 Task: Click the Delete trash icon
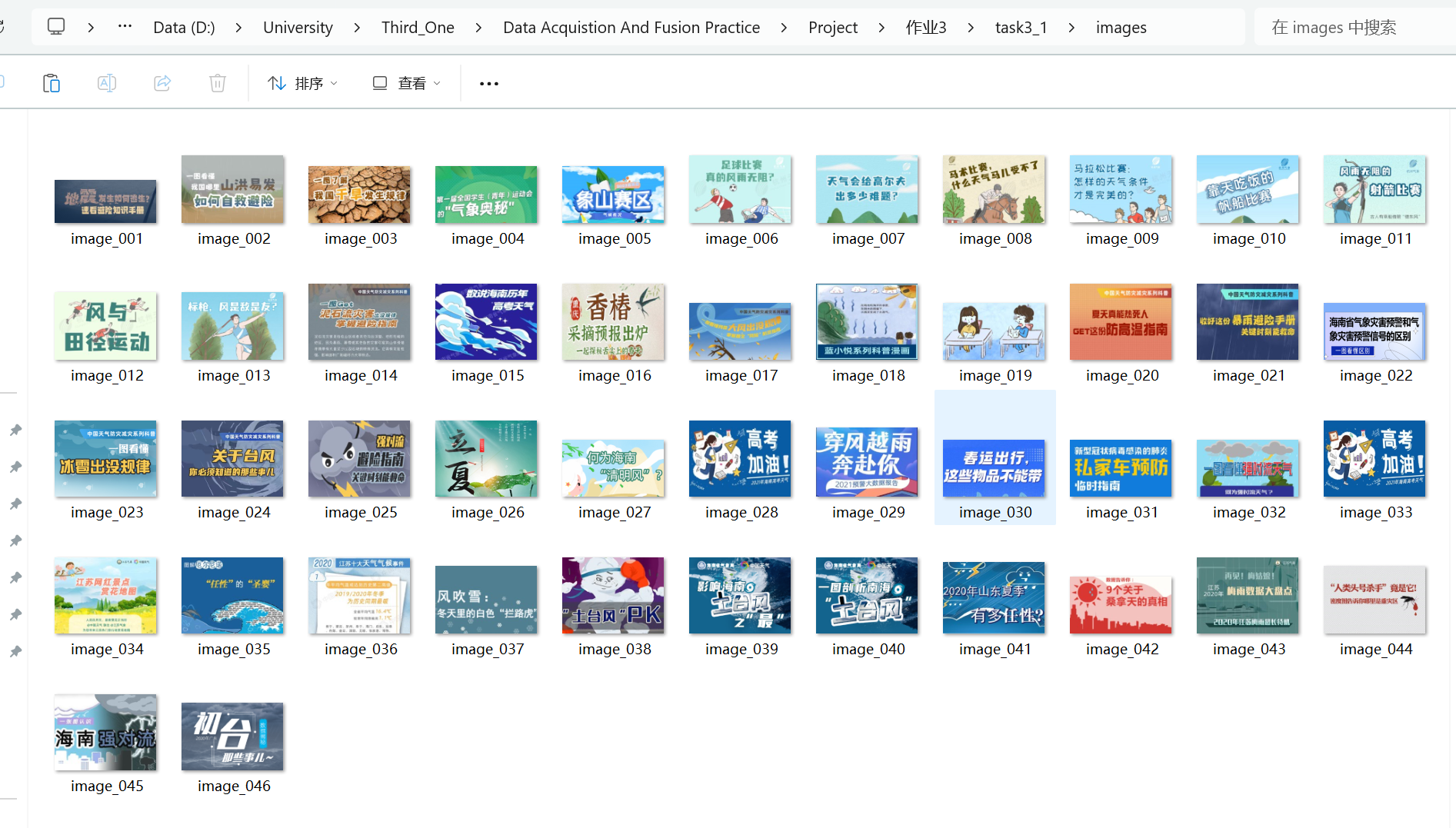[x=218, y=83]
